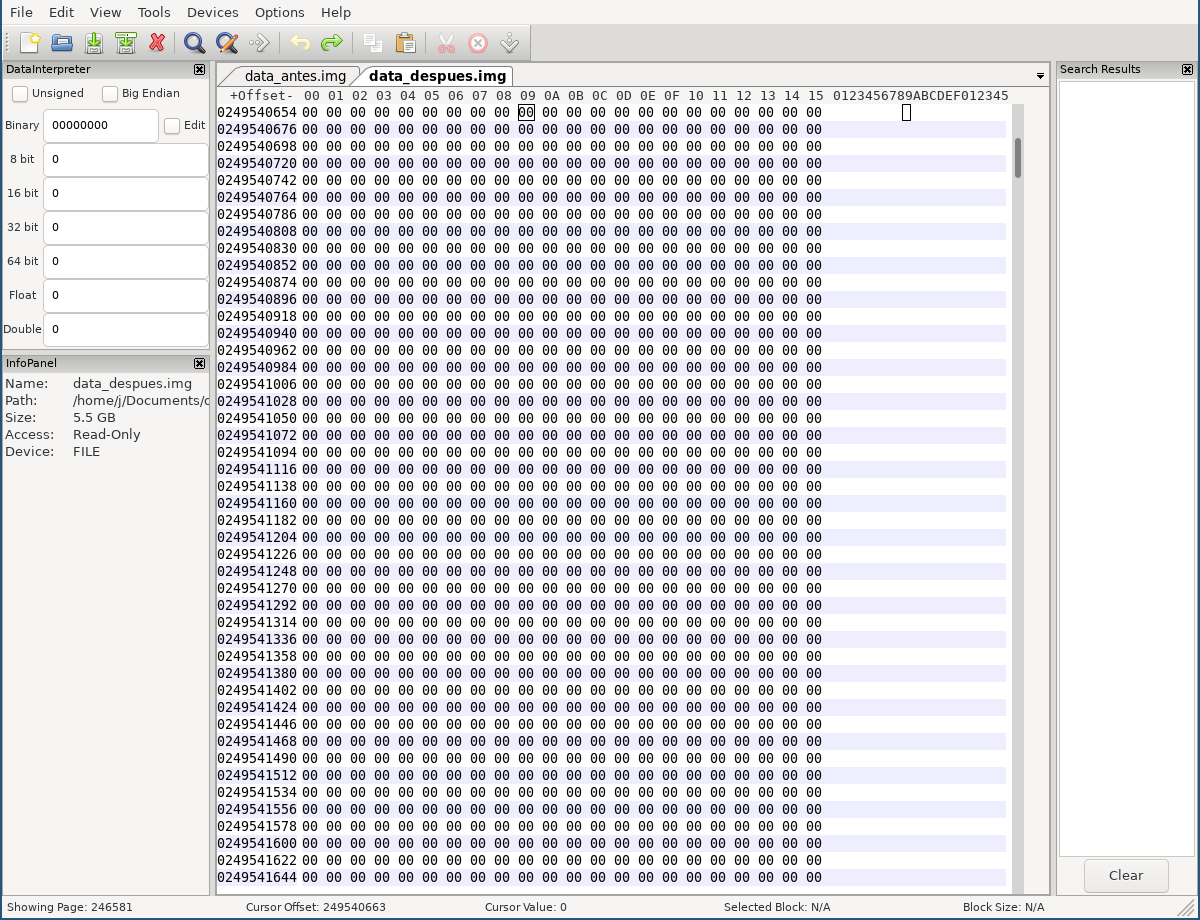The image size is (1200, 920).
Task: Click offset row 0249541006
Action: click(611, 384)
